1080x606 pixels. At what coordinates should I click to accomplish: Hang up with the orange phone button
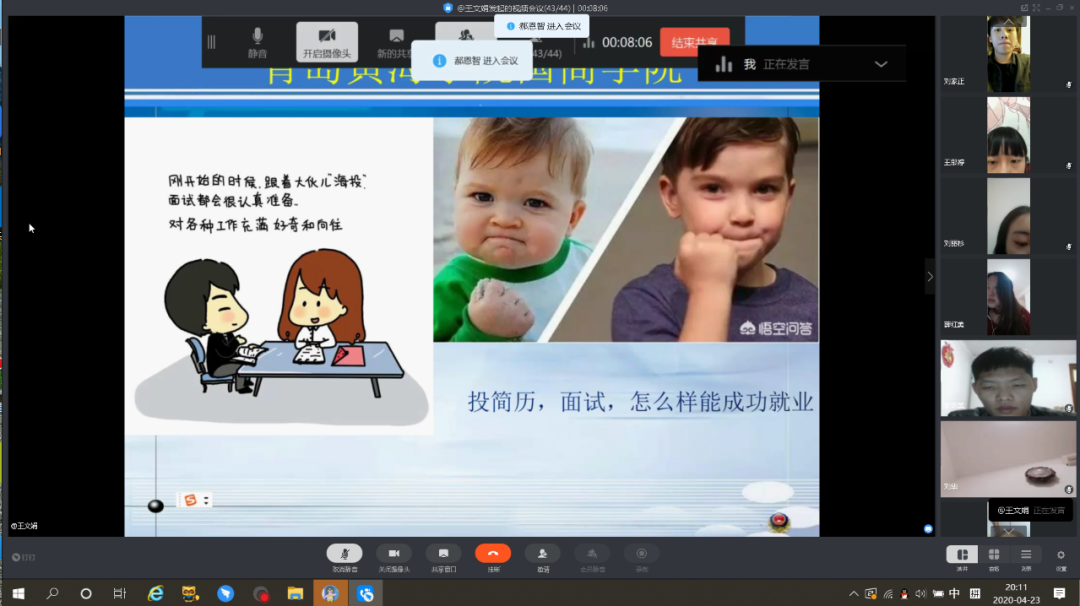(x=493, y=554)
